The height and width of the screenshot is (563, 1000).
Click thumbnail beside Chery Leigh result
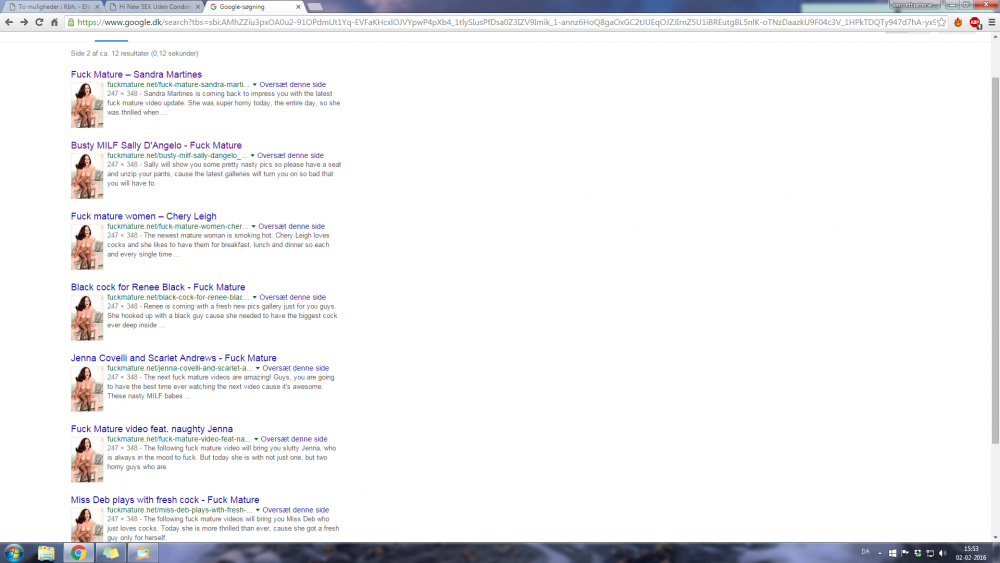(87, 247)
